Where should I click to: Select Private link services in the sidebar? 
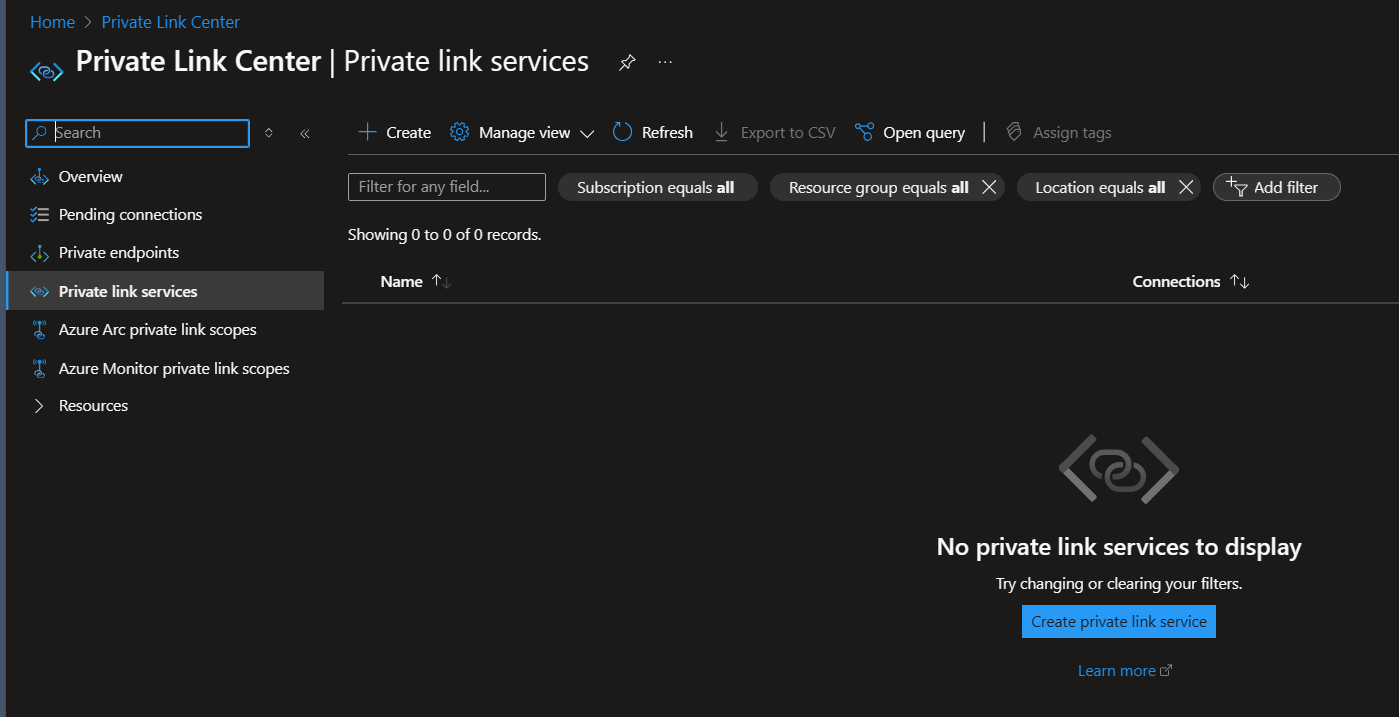click(x=128, y=291)
